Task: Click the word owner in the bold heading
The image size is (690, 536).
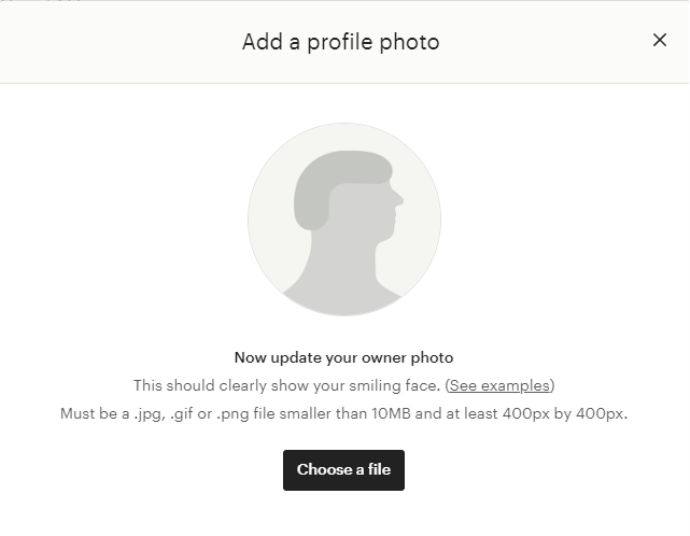Action: coord(386,358)
